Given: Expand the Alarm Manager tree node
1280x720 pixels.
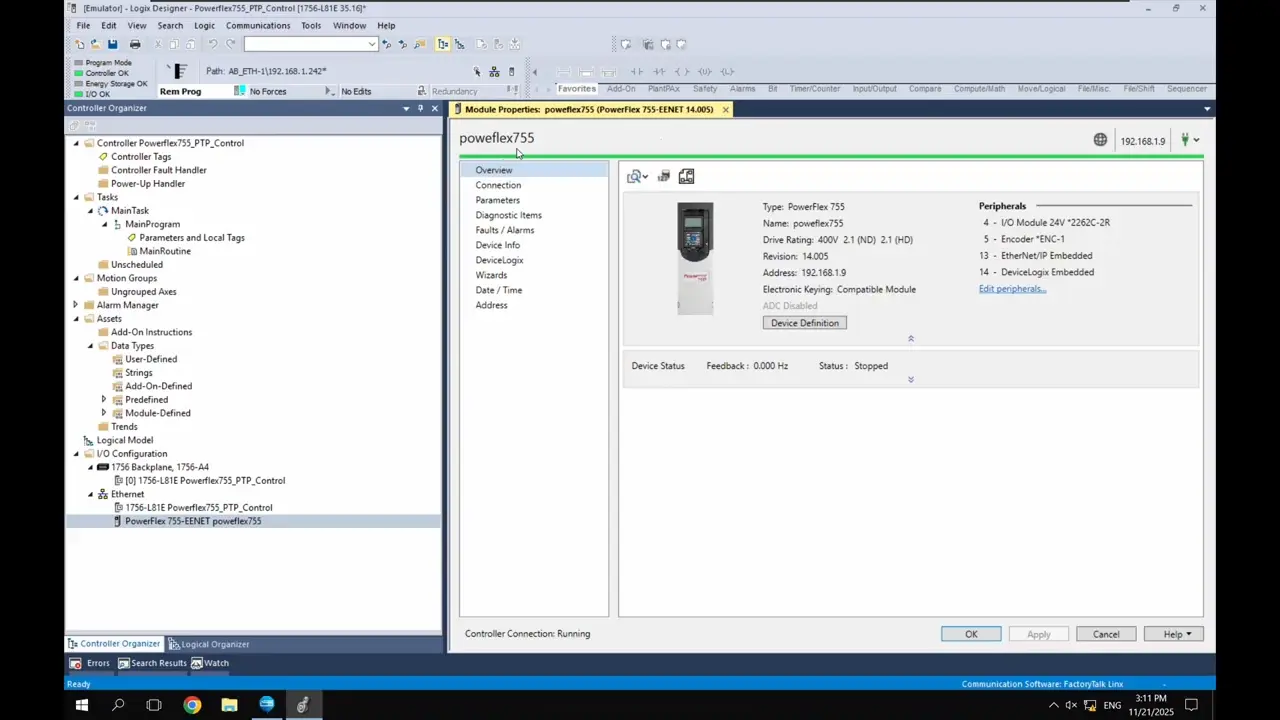Looking at the screenshot, I should (x=76, y=305).
